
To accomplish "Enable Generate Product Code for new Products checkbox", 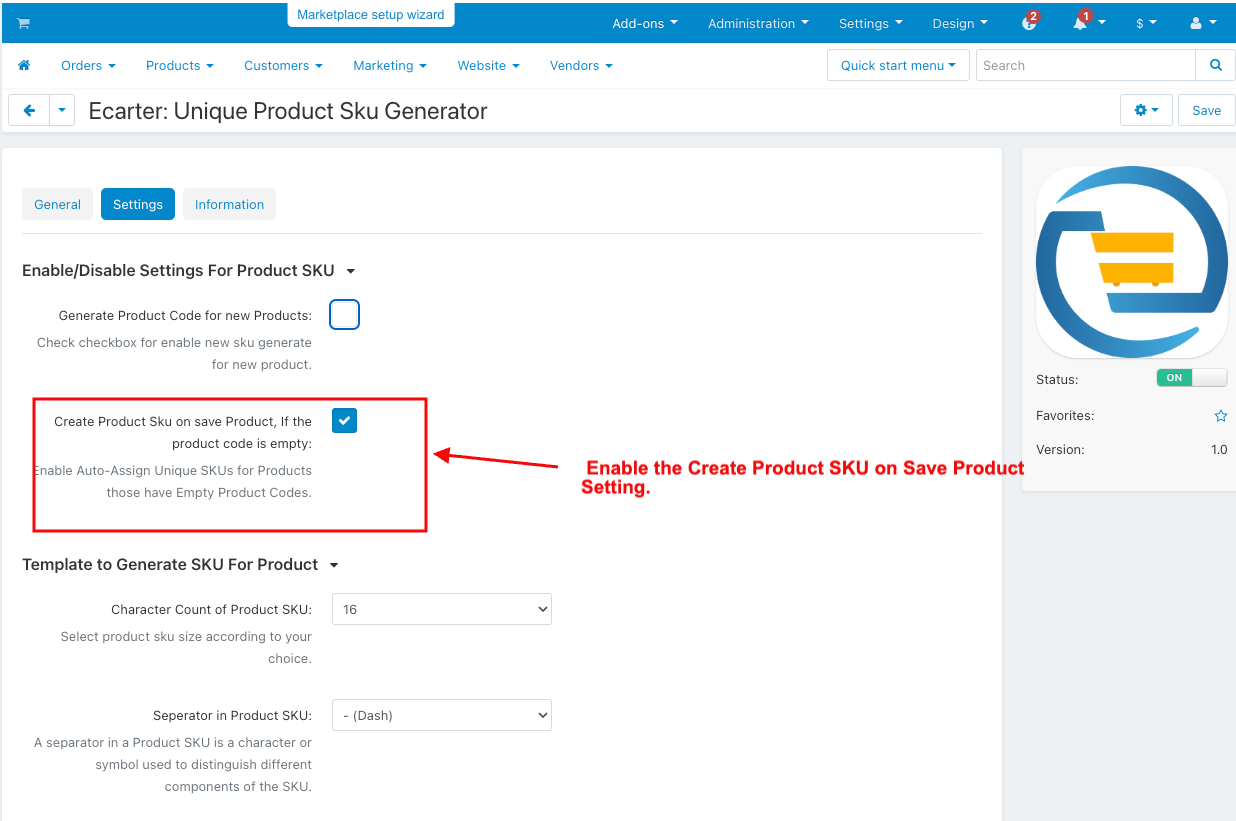I will [x=344, y=315].
